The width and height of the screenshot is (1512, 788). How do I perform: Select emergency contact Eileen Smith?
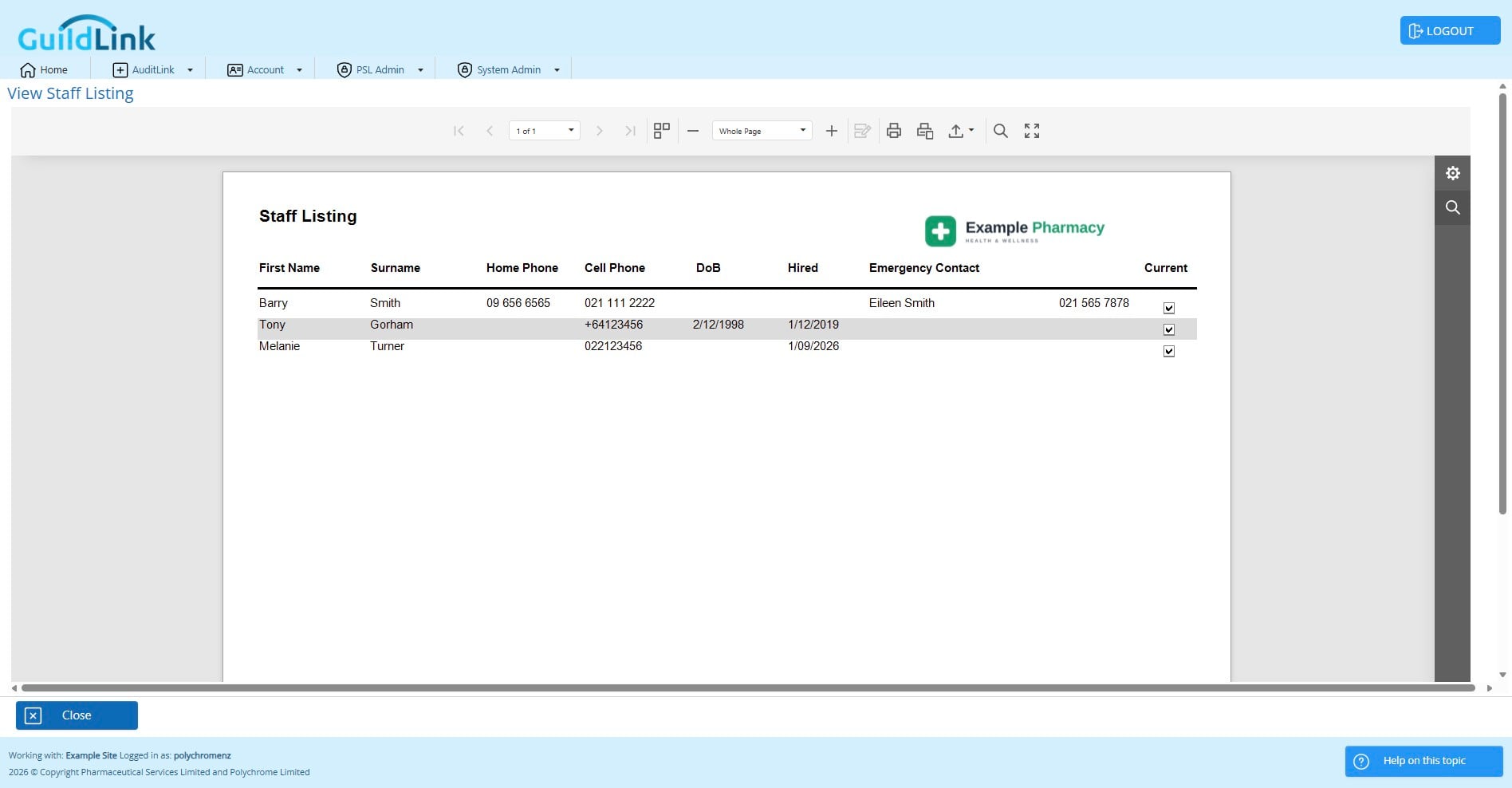tap(902, 303)
